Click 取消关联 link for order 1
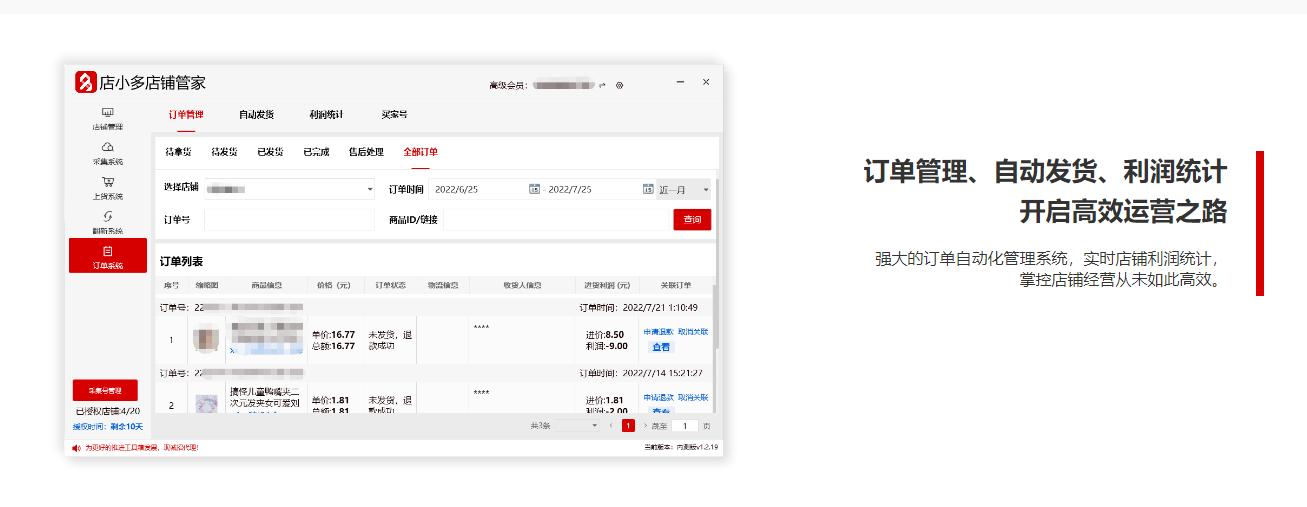Image resolution: width=1307 pixels, height=507 pixels. (693, 331)
